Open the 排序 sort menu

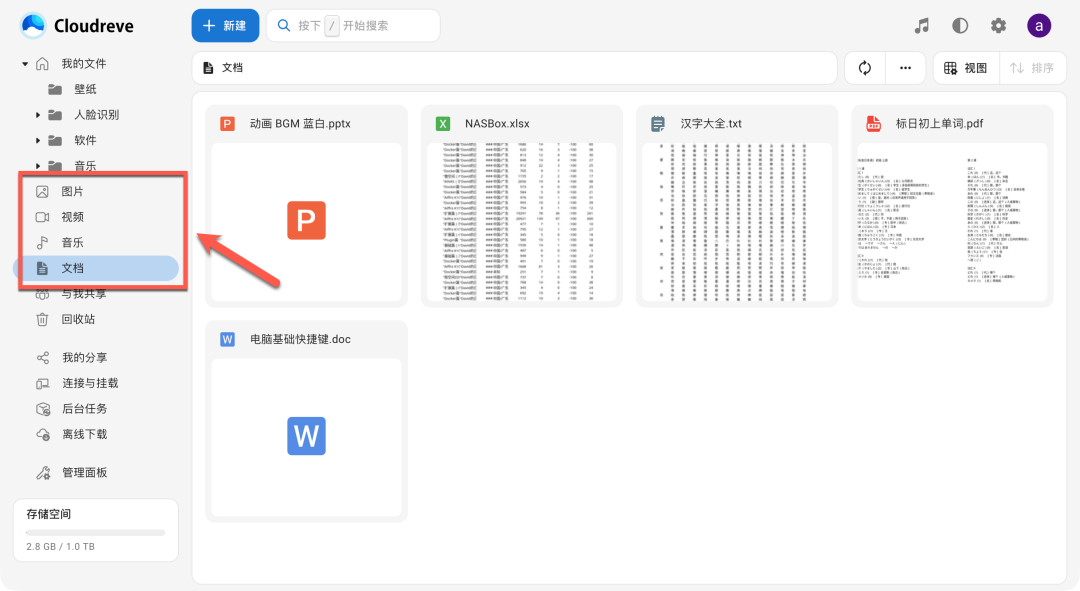1032,68
